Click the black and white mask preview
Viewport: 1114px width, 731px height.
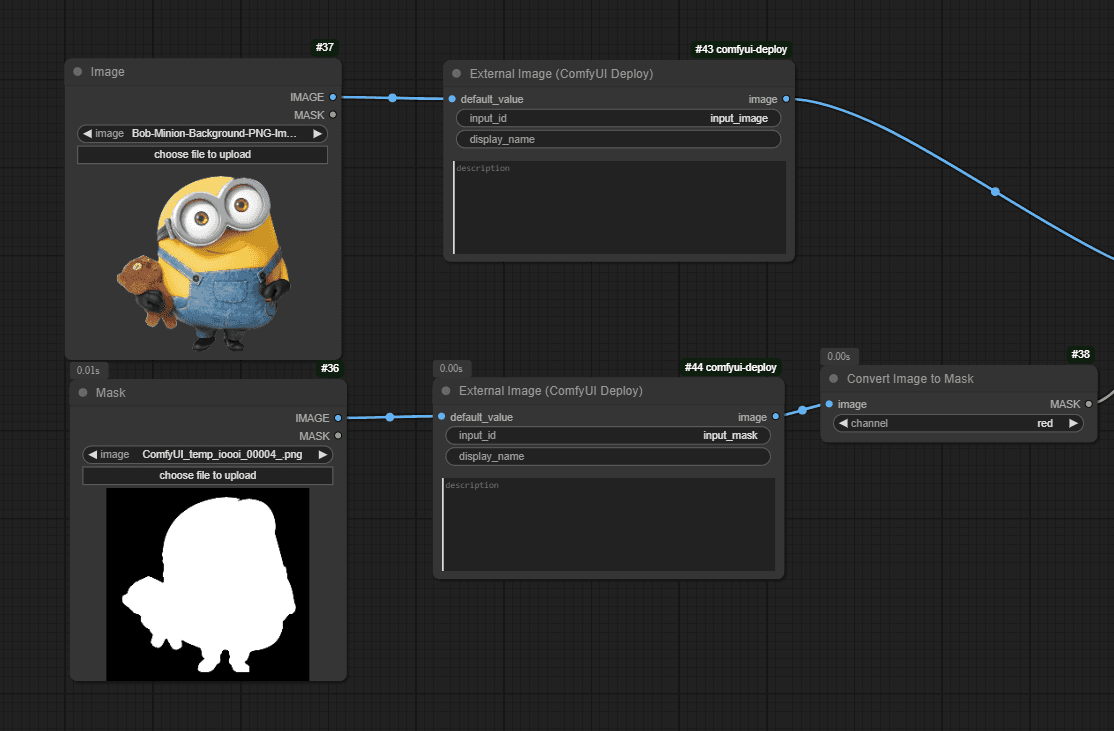coord(207,584)
